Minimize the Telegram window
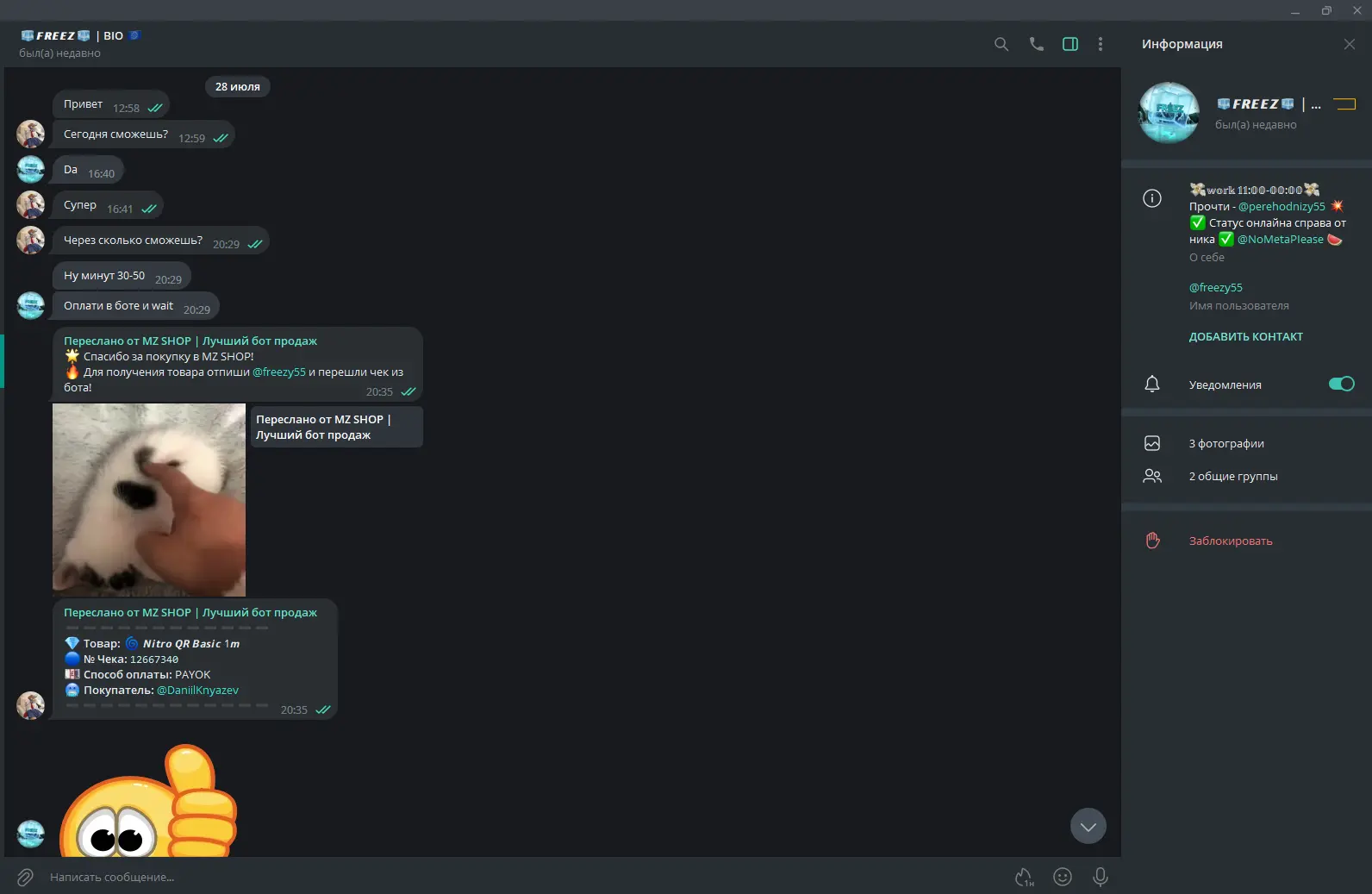 1294,10
